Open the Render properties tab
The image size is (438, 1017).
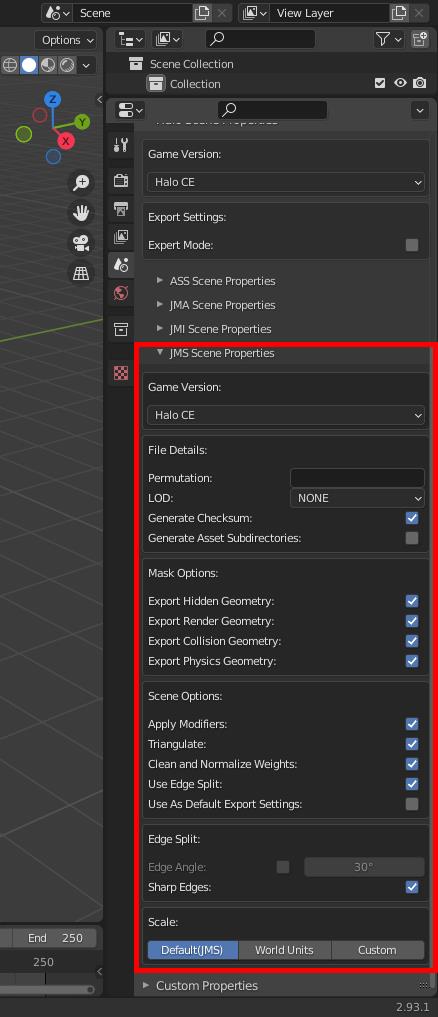coord(121,180)
